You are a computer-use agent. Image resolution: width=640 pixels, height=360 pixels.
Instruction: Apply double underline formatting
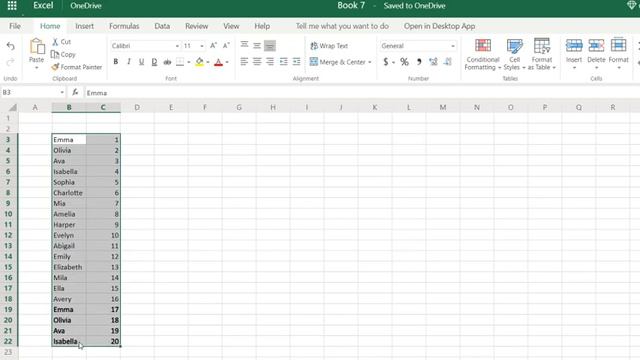tap(154, 62)
